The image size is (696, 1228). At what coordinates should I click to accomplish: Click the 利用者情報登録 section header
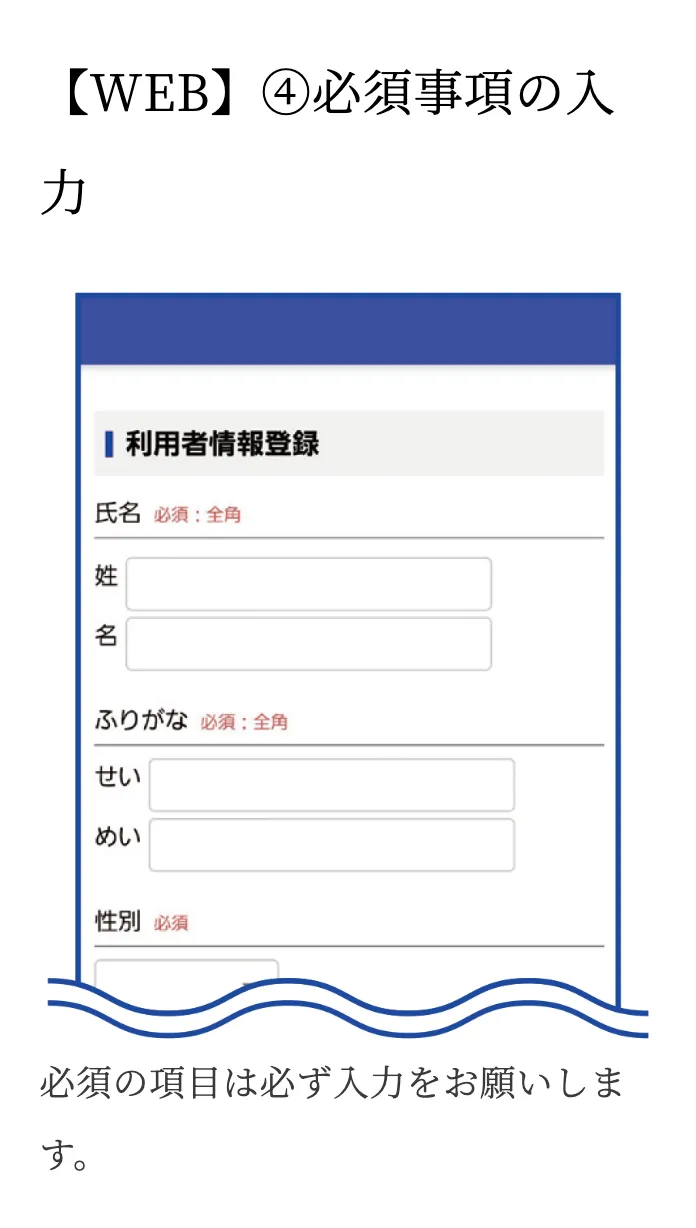tap(222, 444)
